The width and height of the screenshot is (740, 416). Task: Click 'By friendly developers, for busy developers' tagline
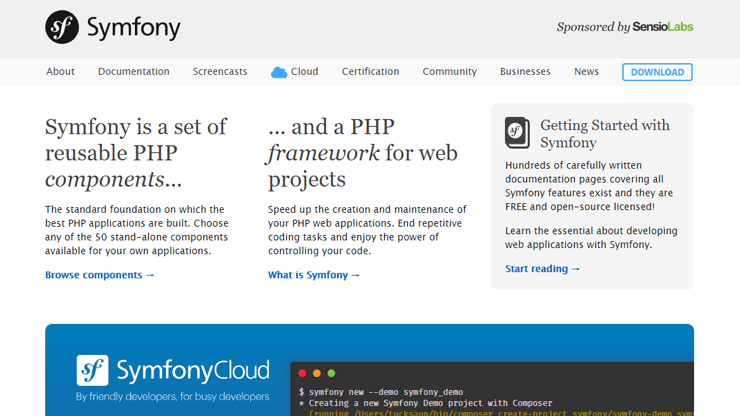173,397
